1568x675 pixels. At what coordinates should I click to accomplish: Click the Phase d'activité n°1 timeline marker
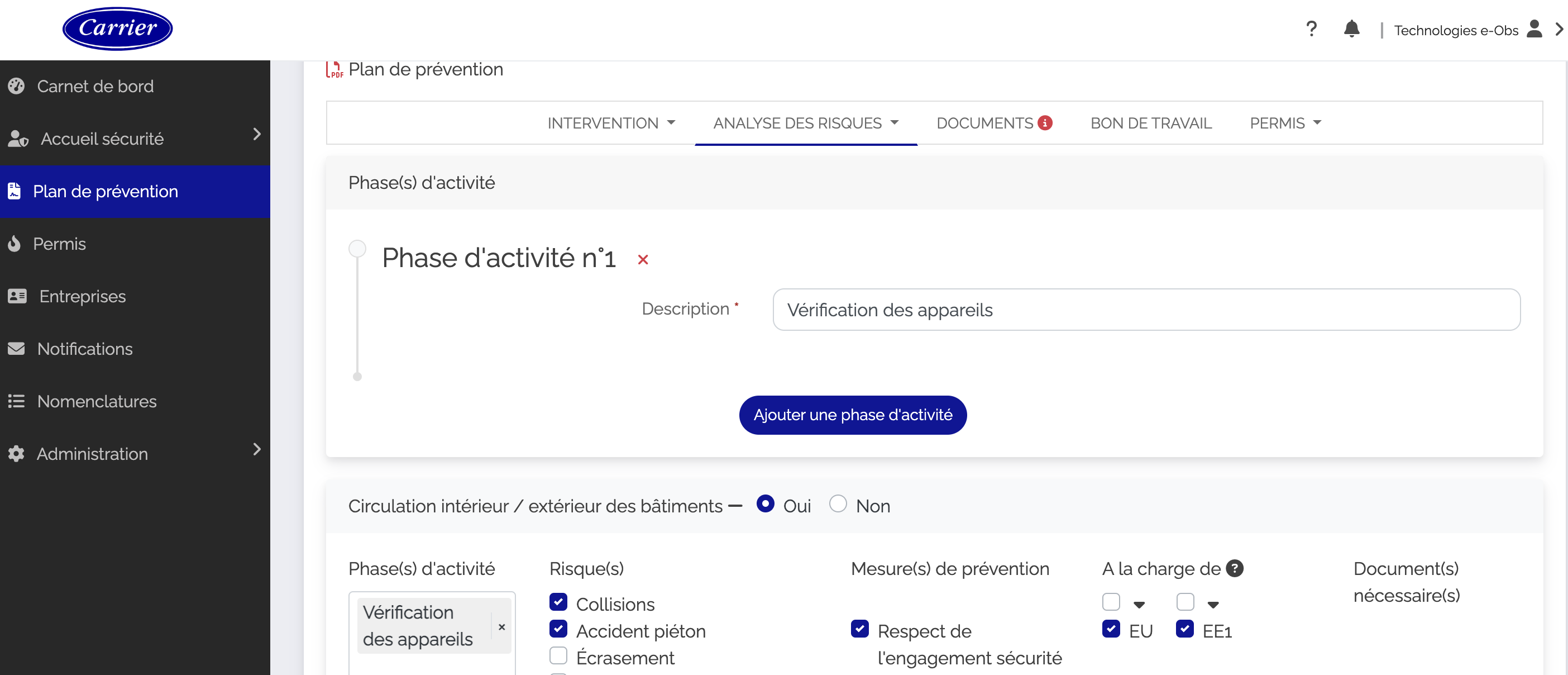tap(357, 249)
